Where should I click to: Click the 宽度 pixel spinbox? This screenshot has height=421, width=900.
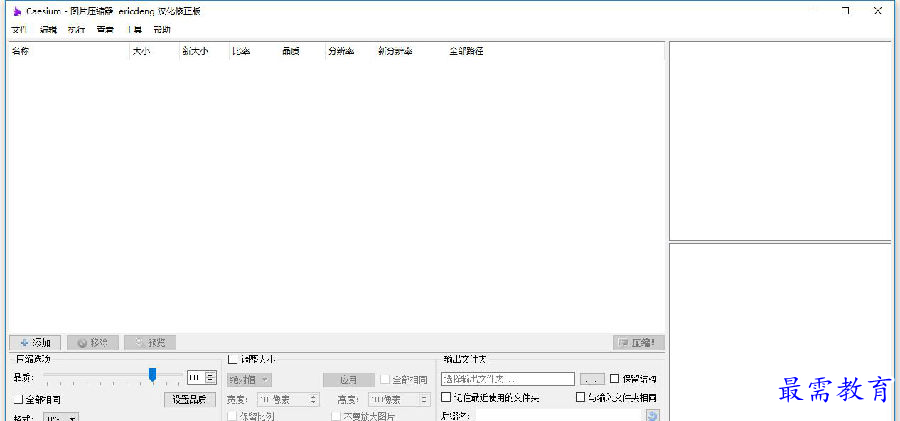(288, 399)
